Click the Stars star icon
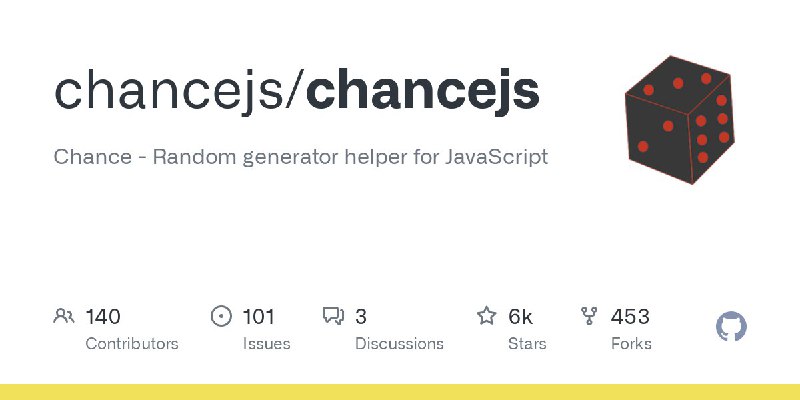Image resolution: width=800 pixels, height=400 pixels. (x=487, y=316)
